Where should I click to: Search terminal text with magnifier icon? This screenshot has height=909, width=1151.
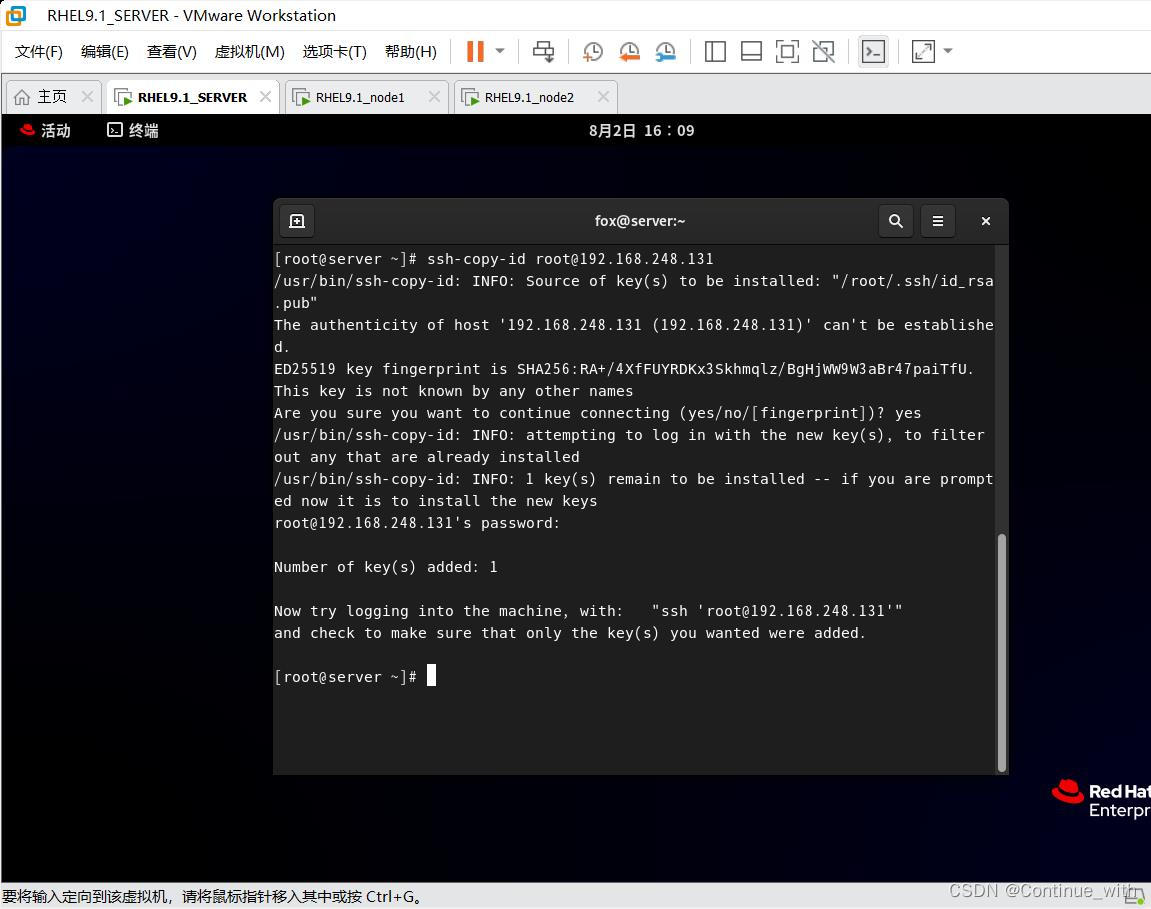[x=896, y=221]
